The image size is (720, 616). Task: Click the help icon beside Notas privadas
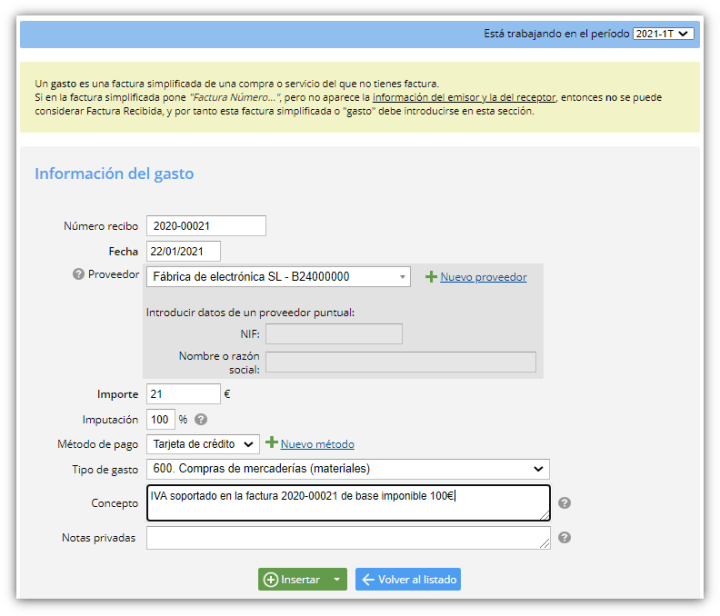pos(564,538)
